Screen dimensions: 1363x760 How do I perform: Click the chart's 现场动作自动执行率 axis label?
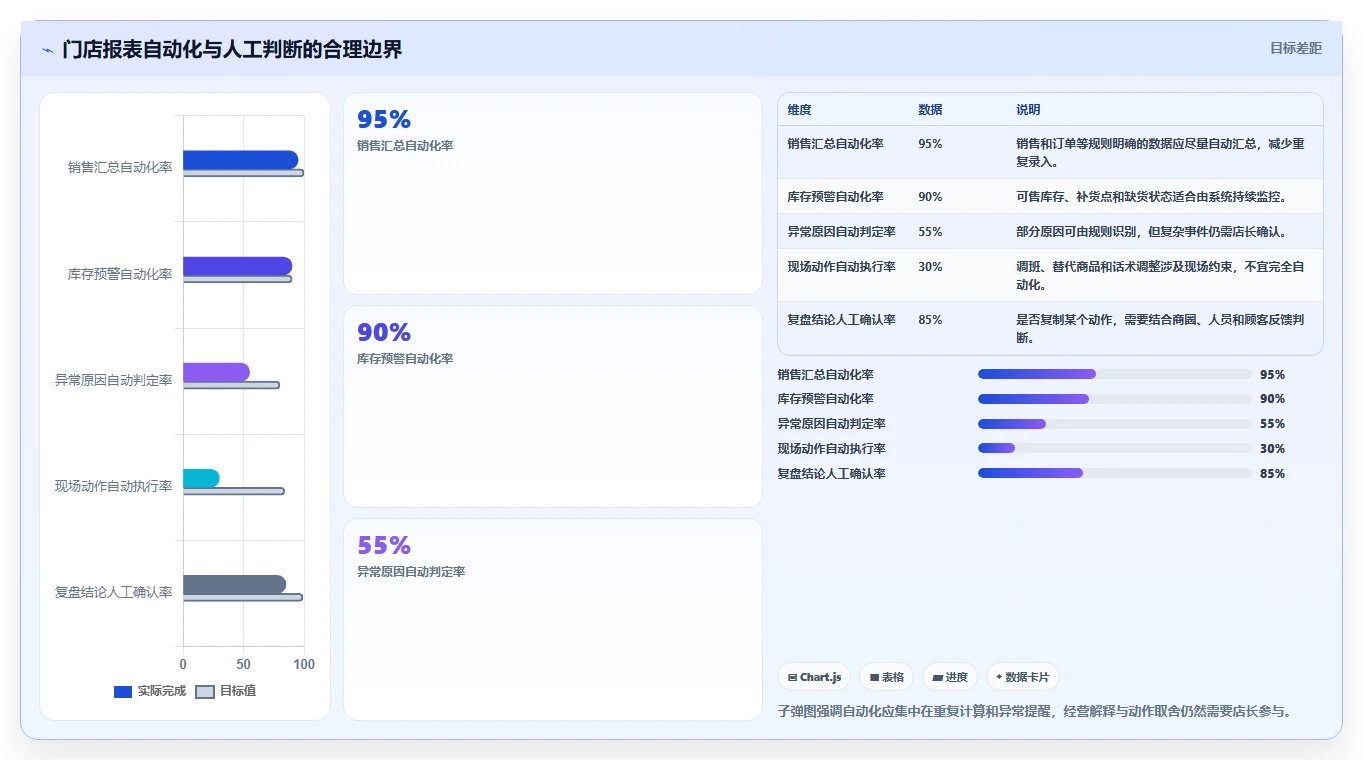[113, 486]
